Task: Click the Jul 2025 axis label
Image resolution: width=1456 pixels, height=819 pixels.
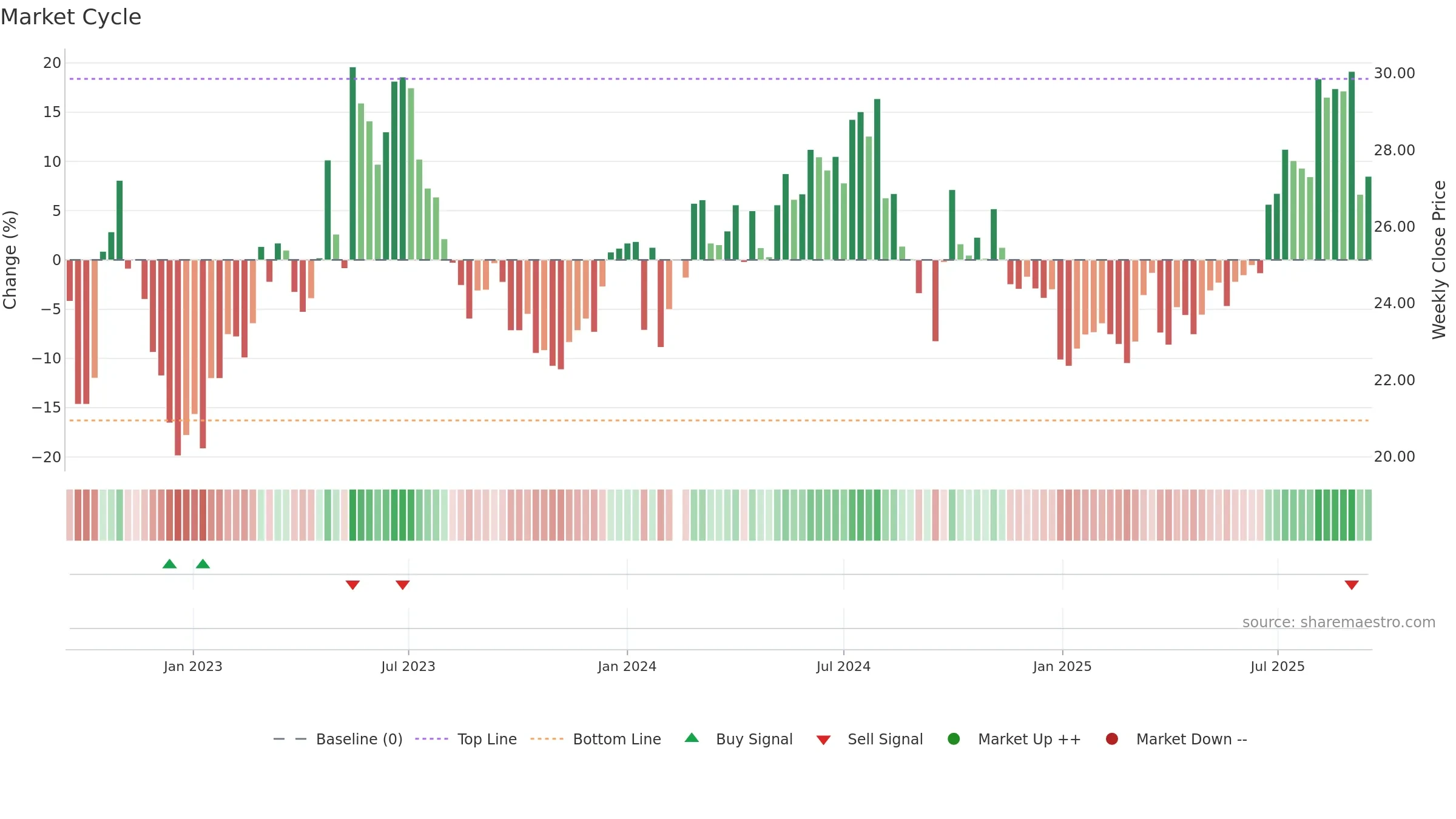Action: [x=1278, y=666]
